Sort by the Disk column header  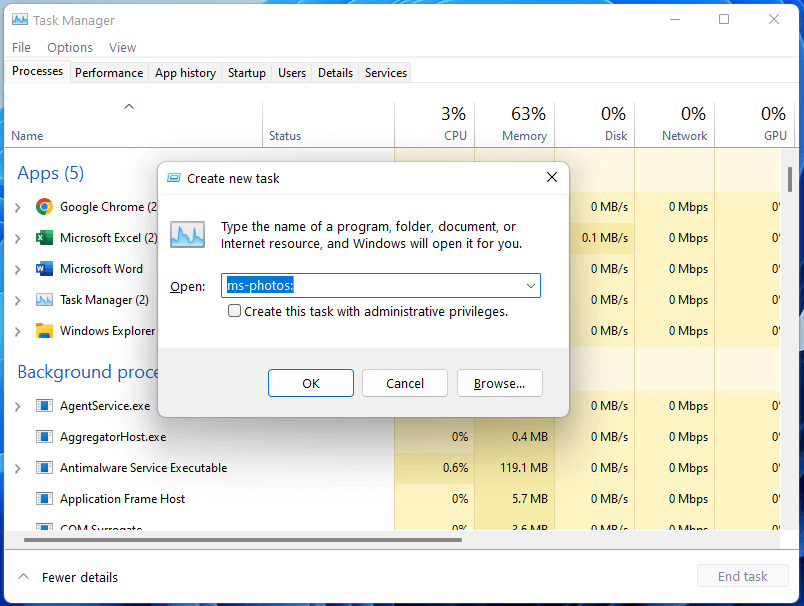click(595, 125)
